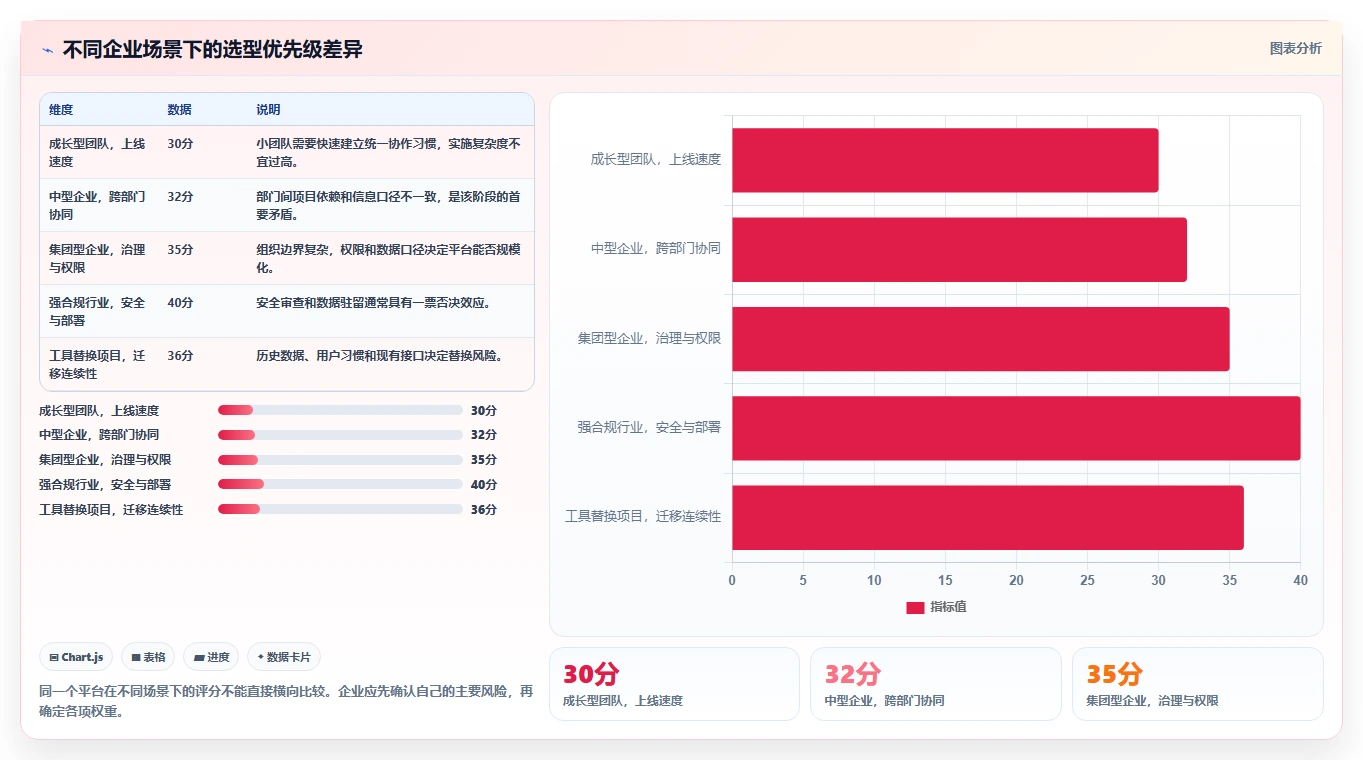Screen dimensions: 1363x760
Task: Click the 中型企业，跨部门协同 progress bar
Action: (x=340, y=435)
